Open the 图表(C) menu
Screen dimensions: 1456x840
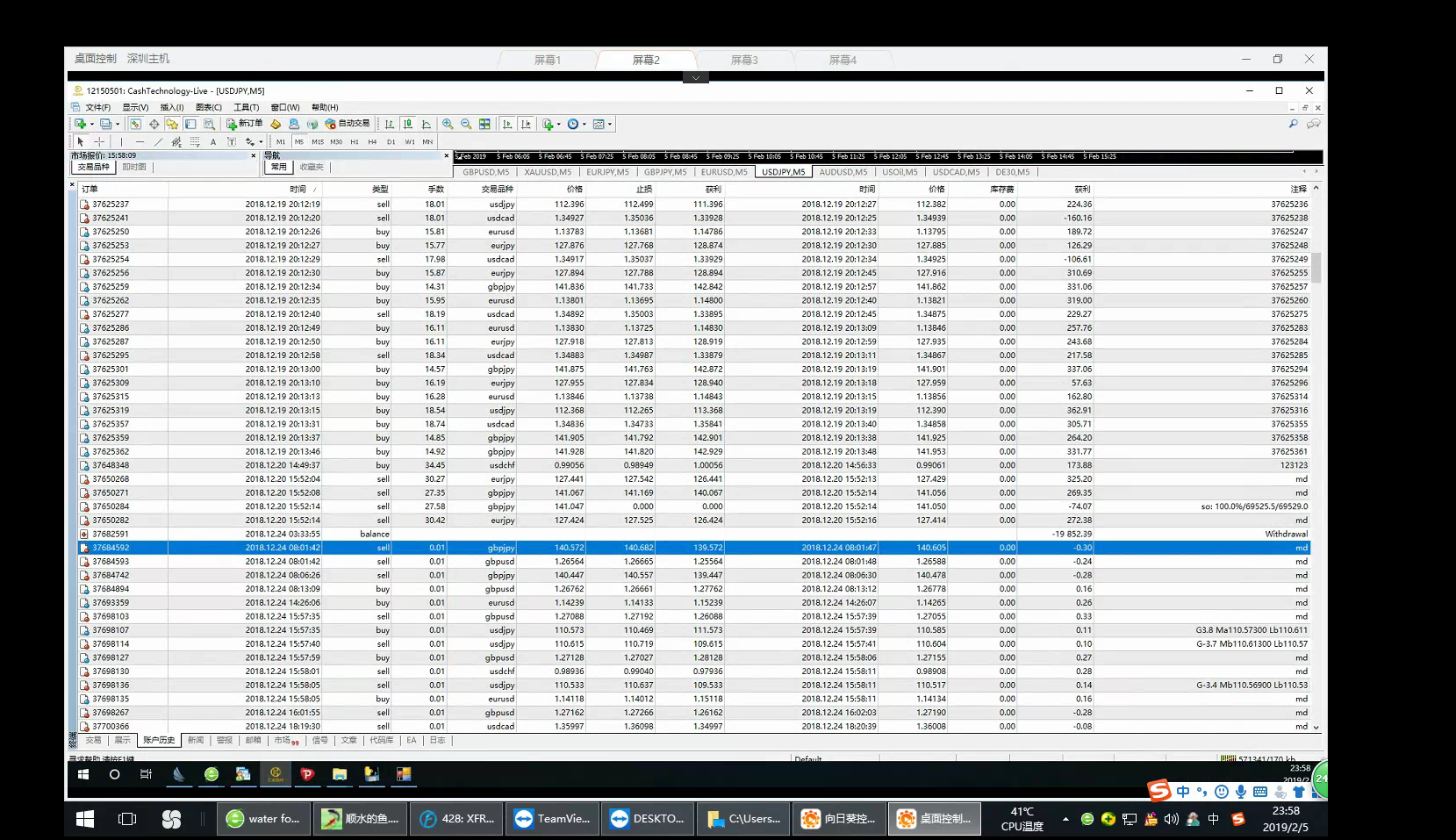coord(209,107)
